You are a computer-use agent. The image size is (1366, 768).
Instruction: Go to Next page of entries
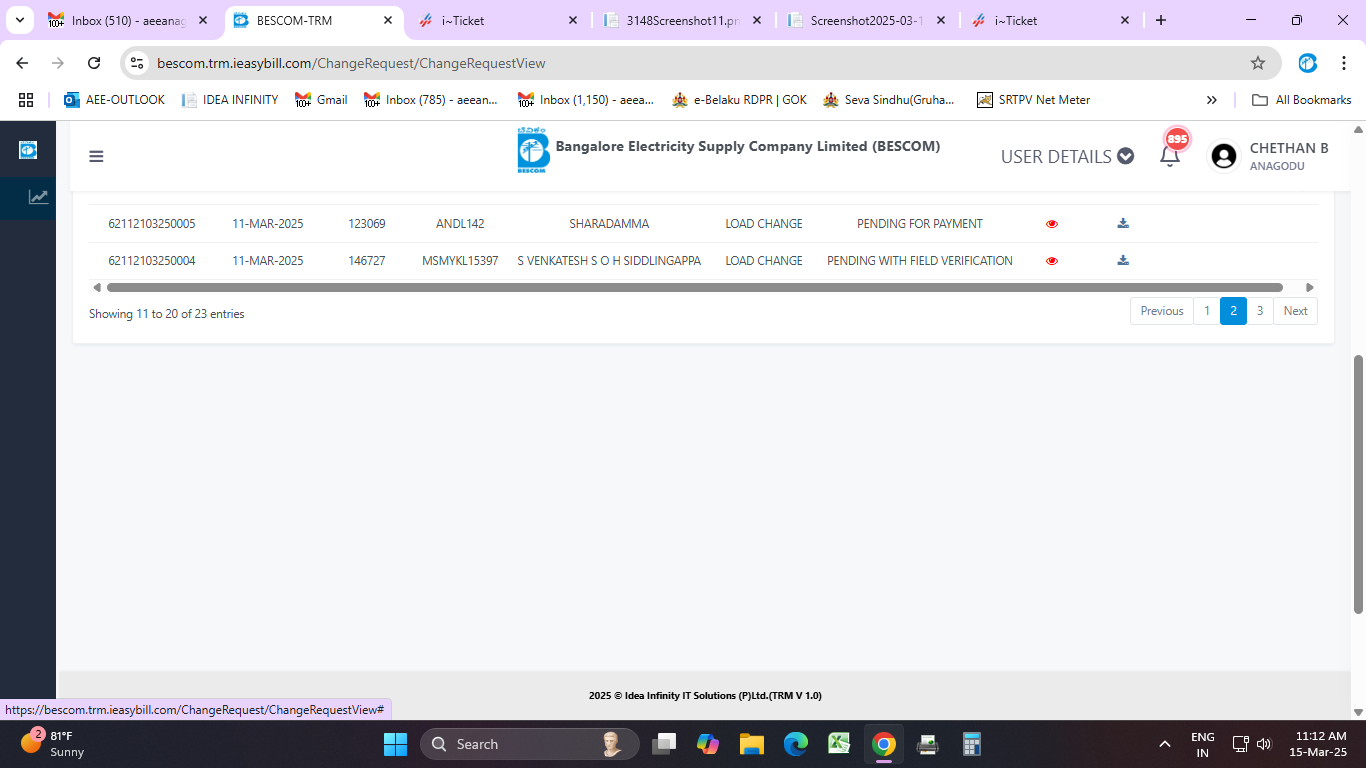coord(1295,311)
